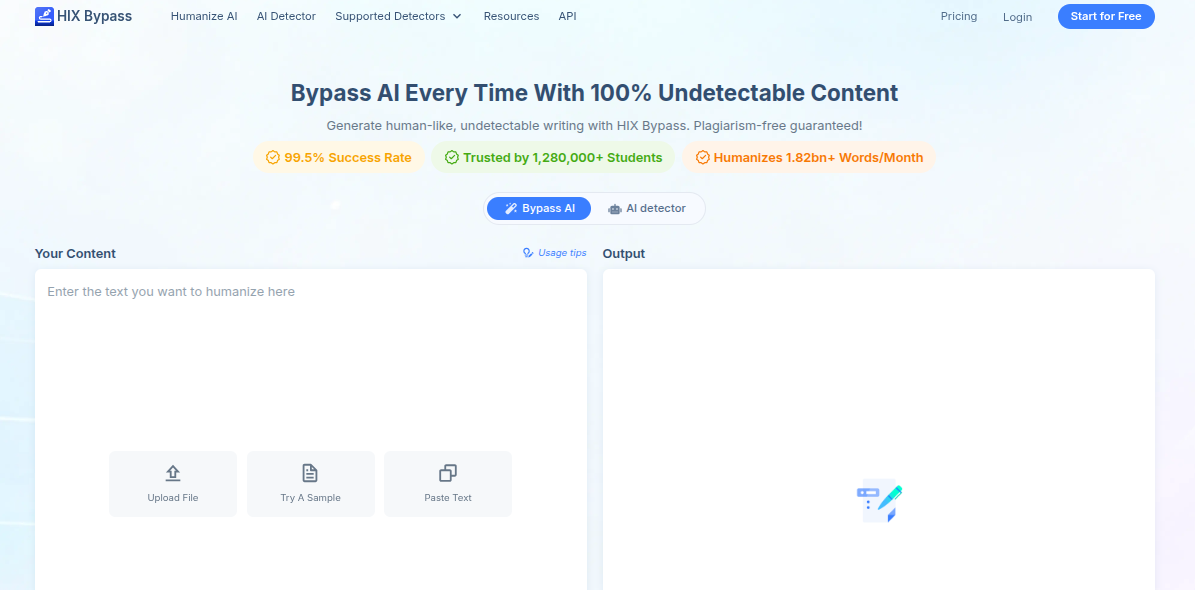Open the Humanize AI menu item
This screenshot has height=590, width=1195.
[204, 16]
